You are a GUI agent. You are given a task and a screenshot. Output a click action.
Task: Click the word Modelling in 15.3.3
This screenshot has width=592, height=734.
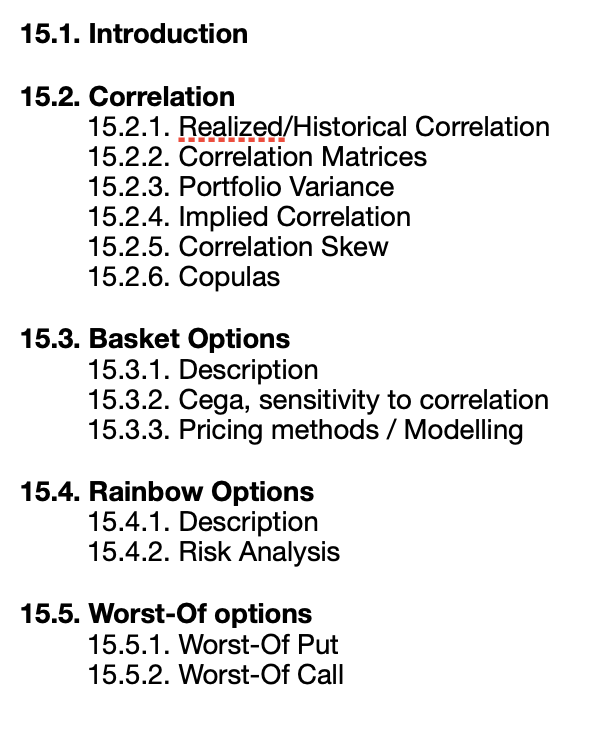(x=463, y=431)
